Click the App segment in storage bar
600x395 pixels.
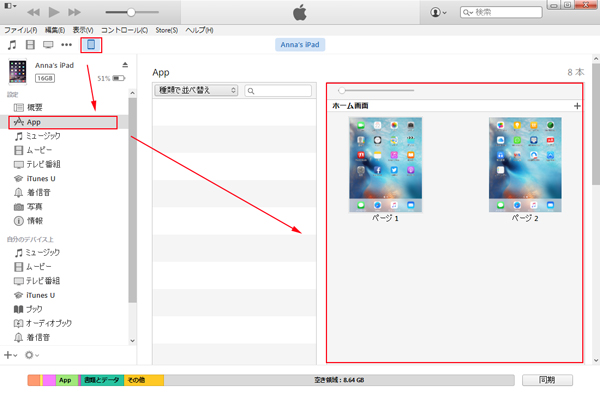pyautogui.click(x=67, y=380)
